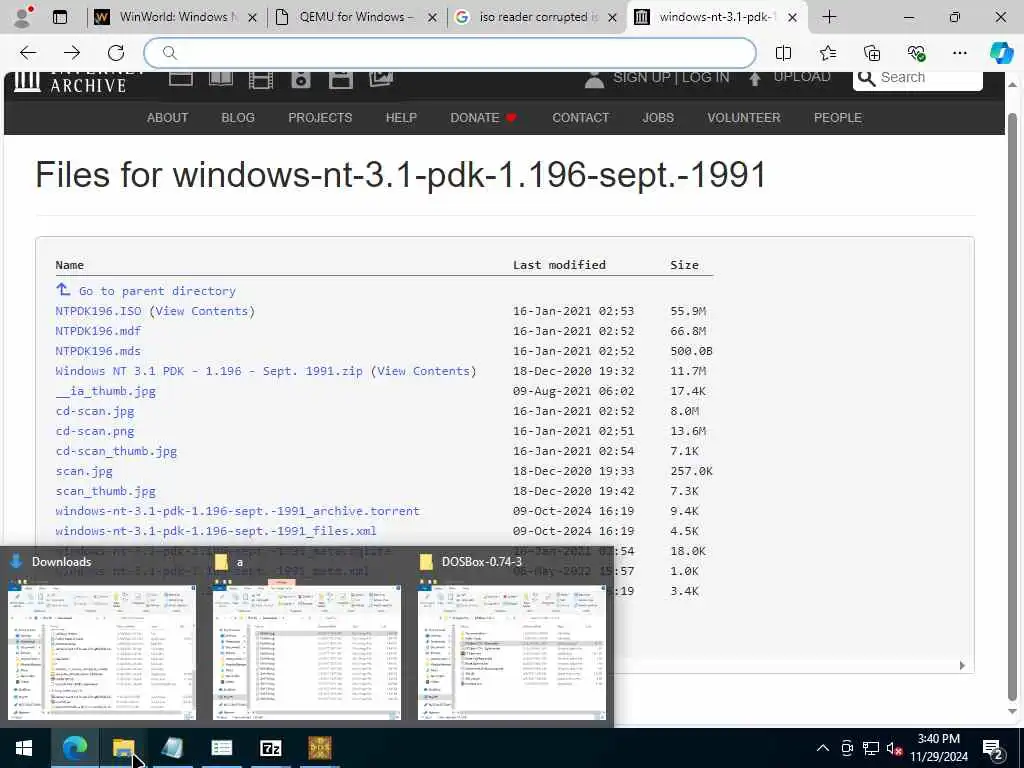Viewport: 1024px width, 768px height.
Task: Select the DOSBox-0.74-3 window preview thumbnail
Action: 512,652
